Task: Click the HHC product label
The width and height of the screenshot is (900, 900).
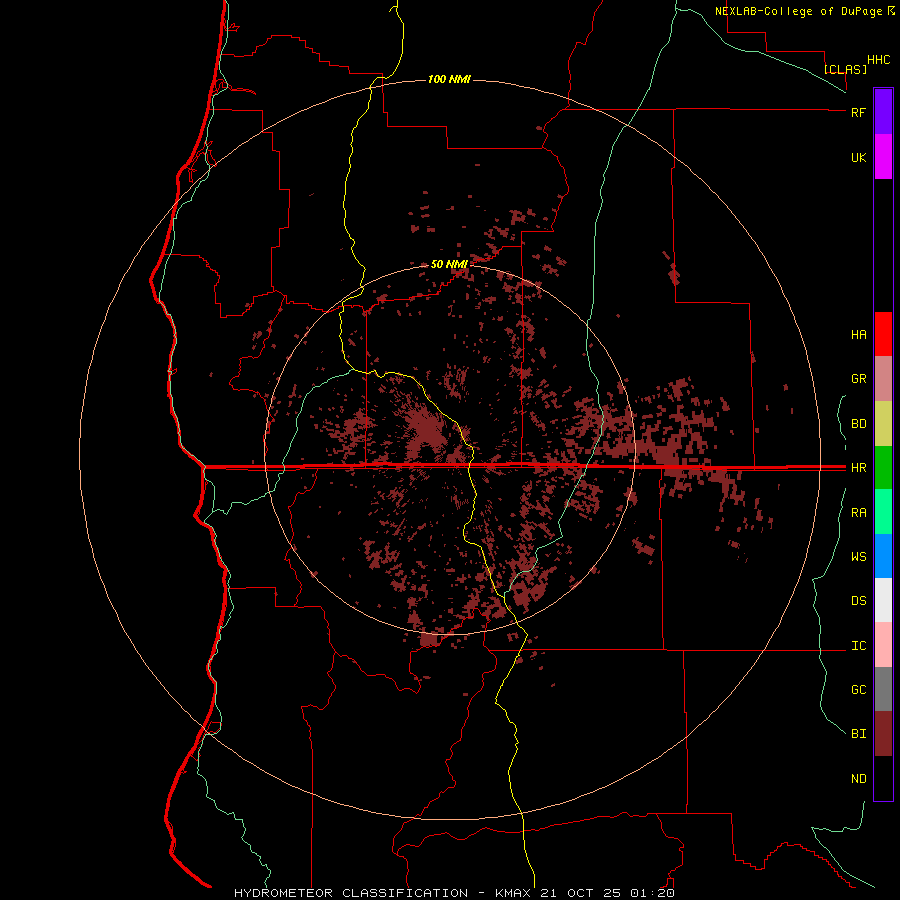Action: coord(879,60)
